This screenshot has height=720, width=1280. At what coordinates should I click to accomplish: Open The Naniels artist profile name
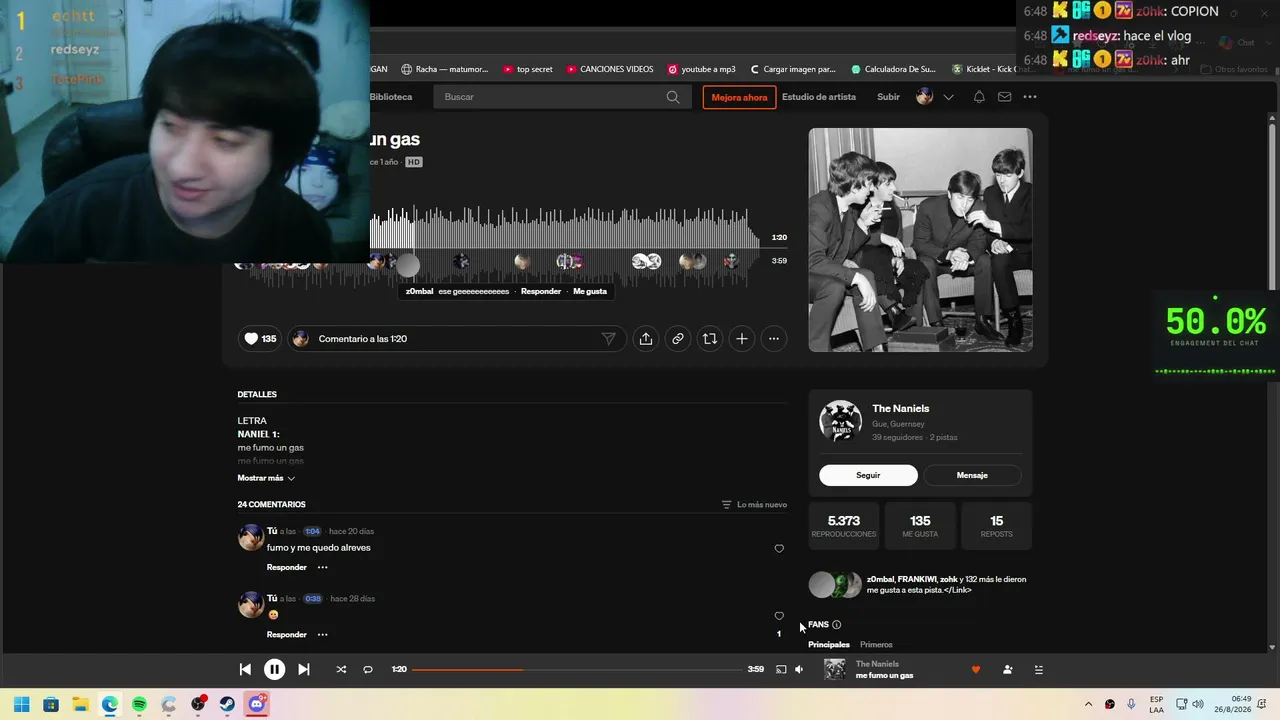pyautogui.click(x=901, y=409)
